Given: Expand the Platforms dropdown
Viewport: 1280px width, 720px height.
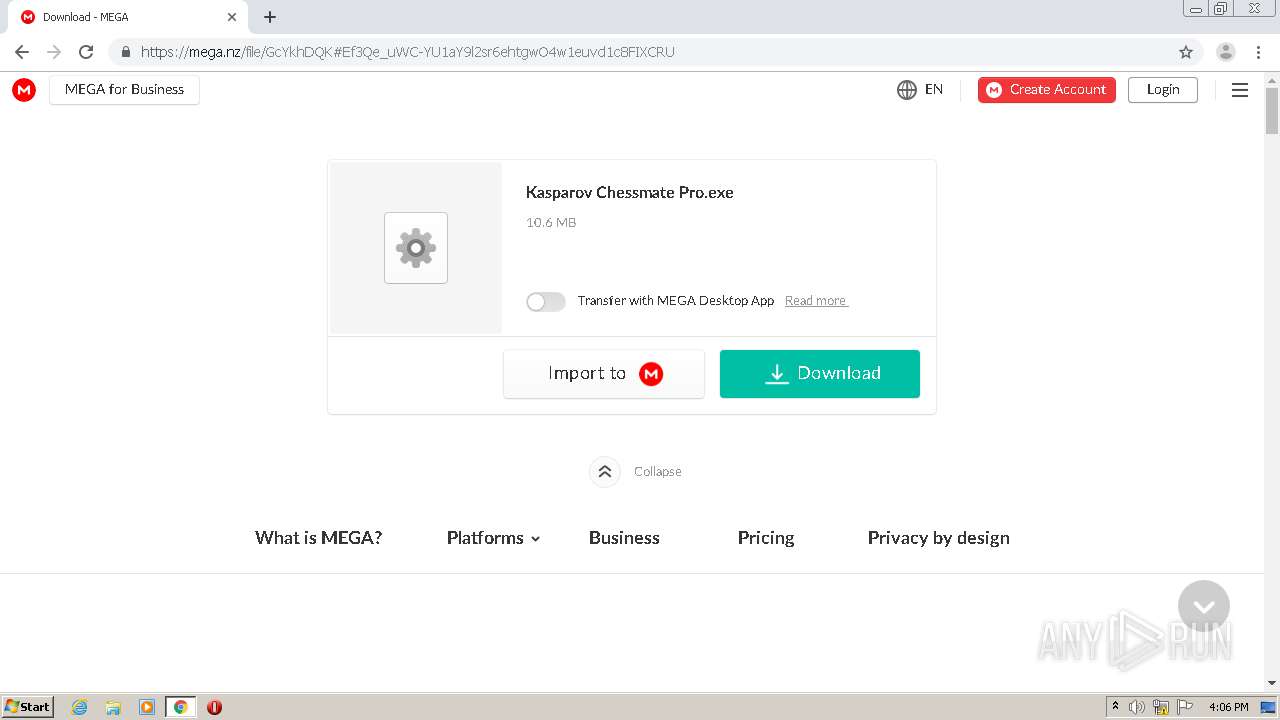Looking at the screenshot, I should coord(493,538).
